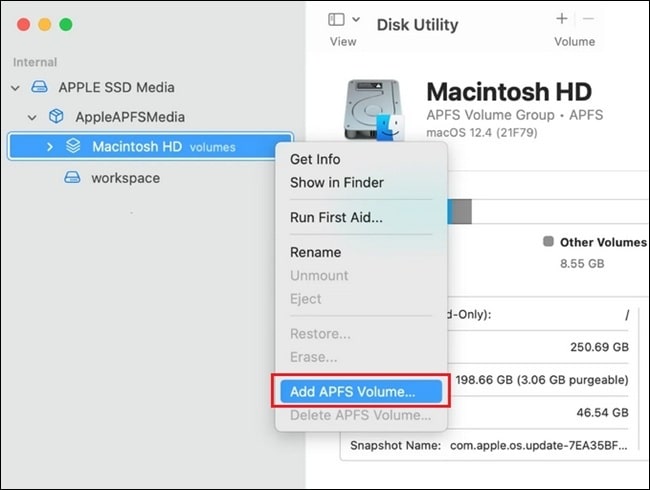Click the plus Add Volume icon

coord(562,19)
